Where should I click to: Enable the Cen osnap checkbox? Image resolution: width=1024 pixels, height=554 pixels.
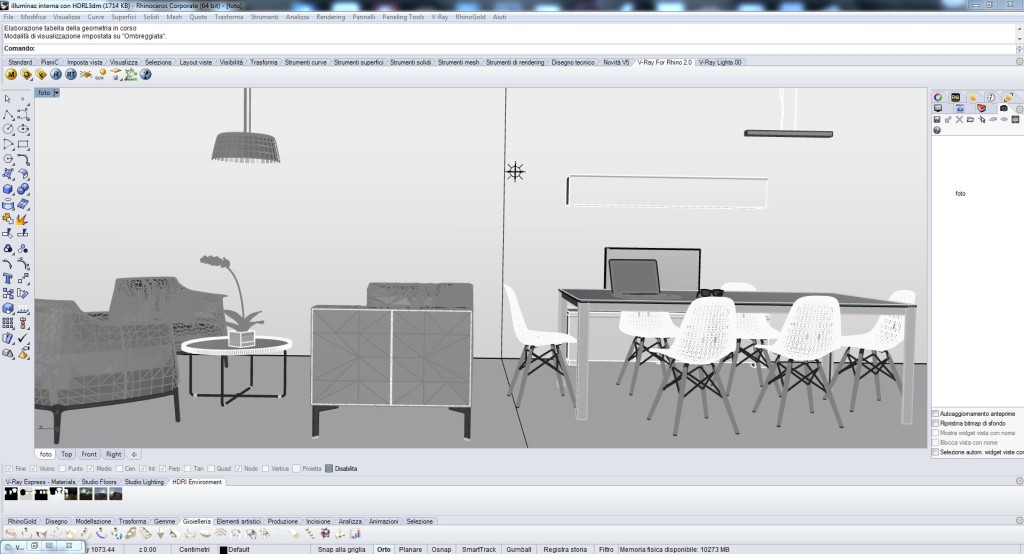pos(120,468)
